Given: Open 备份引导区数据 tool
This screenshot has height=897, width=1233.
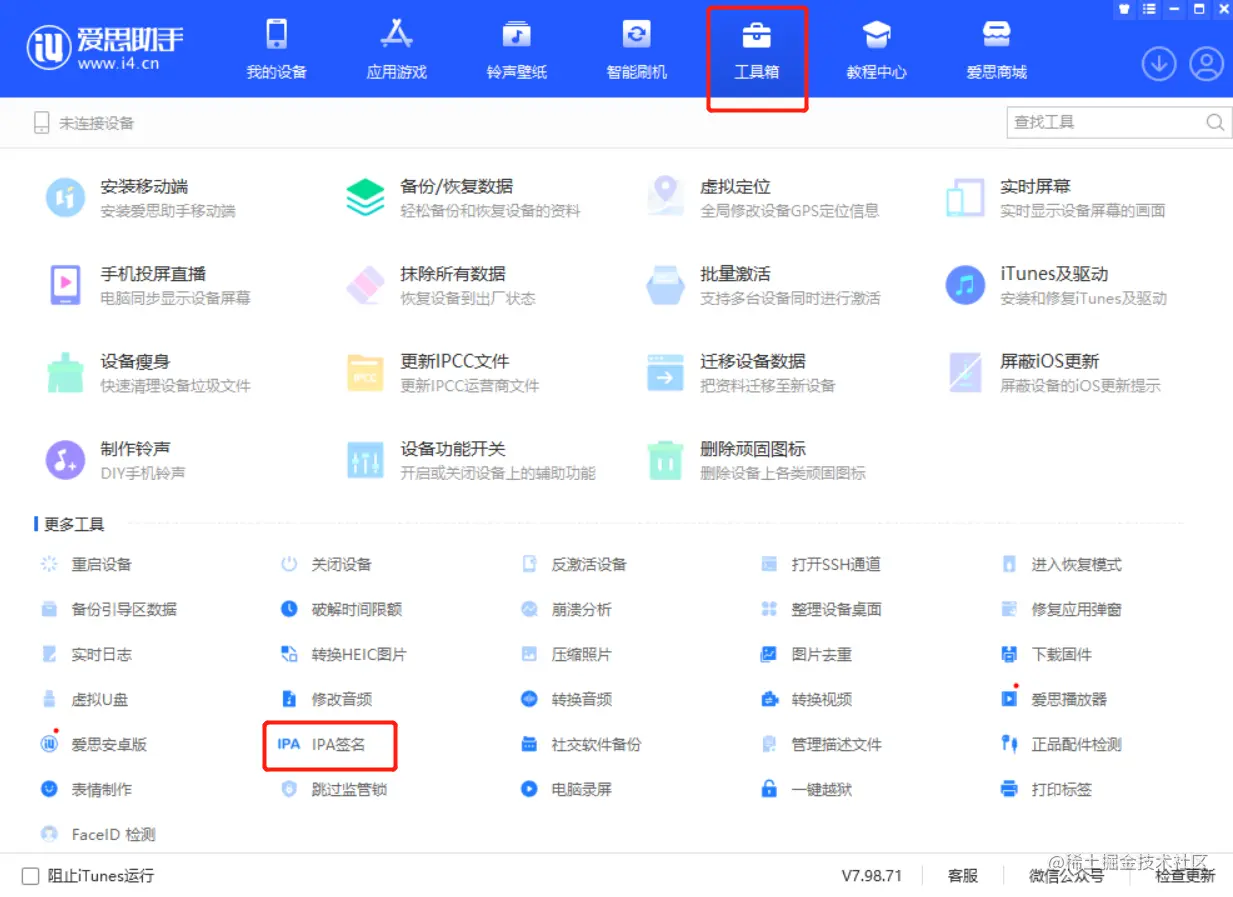Looking at the screenshot, I should click(x=108, y=609).
